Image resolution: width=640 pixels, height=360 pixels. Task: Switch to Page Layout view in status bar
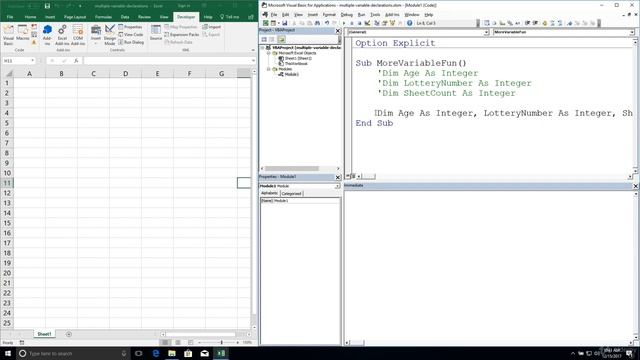coord(178,342)
